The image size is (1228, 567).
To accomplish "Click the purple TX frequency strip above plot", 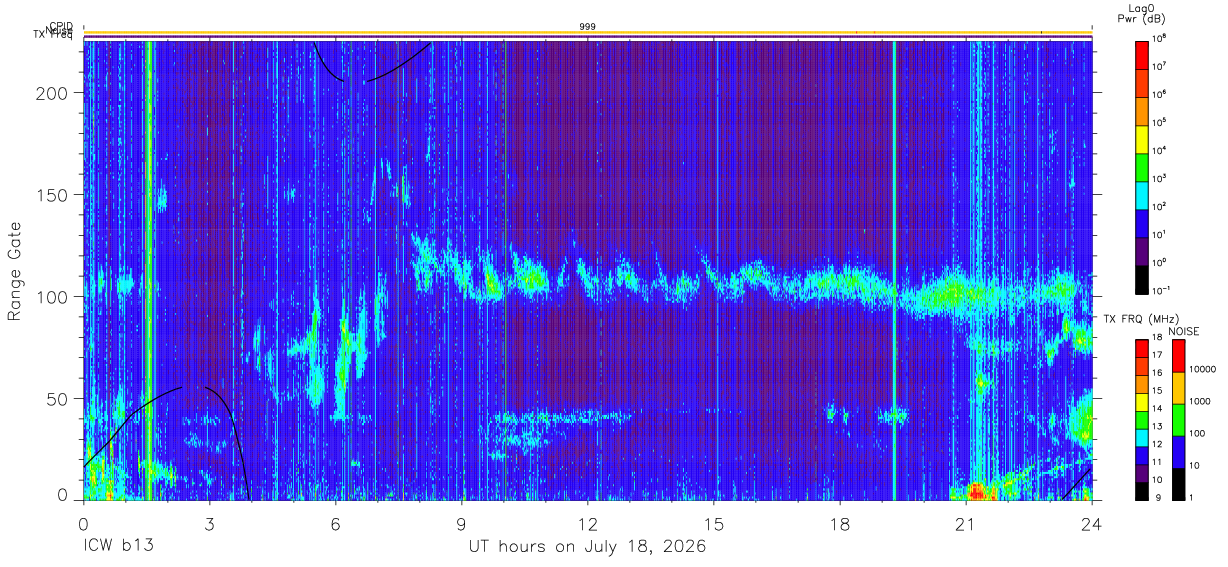I will (x=588, y=38).
